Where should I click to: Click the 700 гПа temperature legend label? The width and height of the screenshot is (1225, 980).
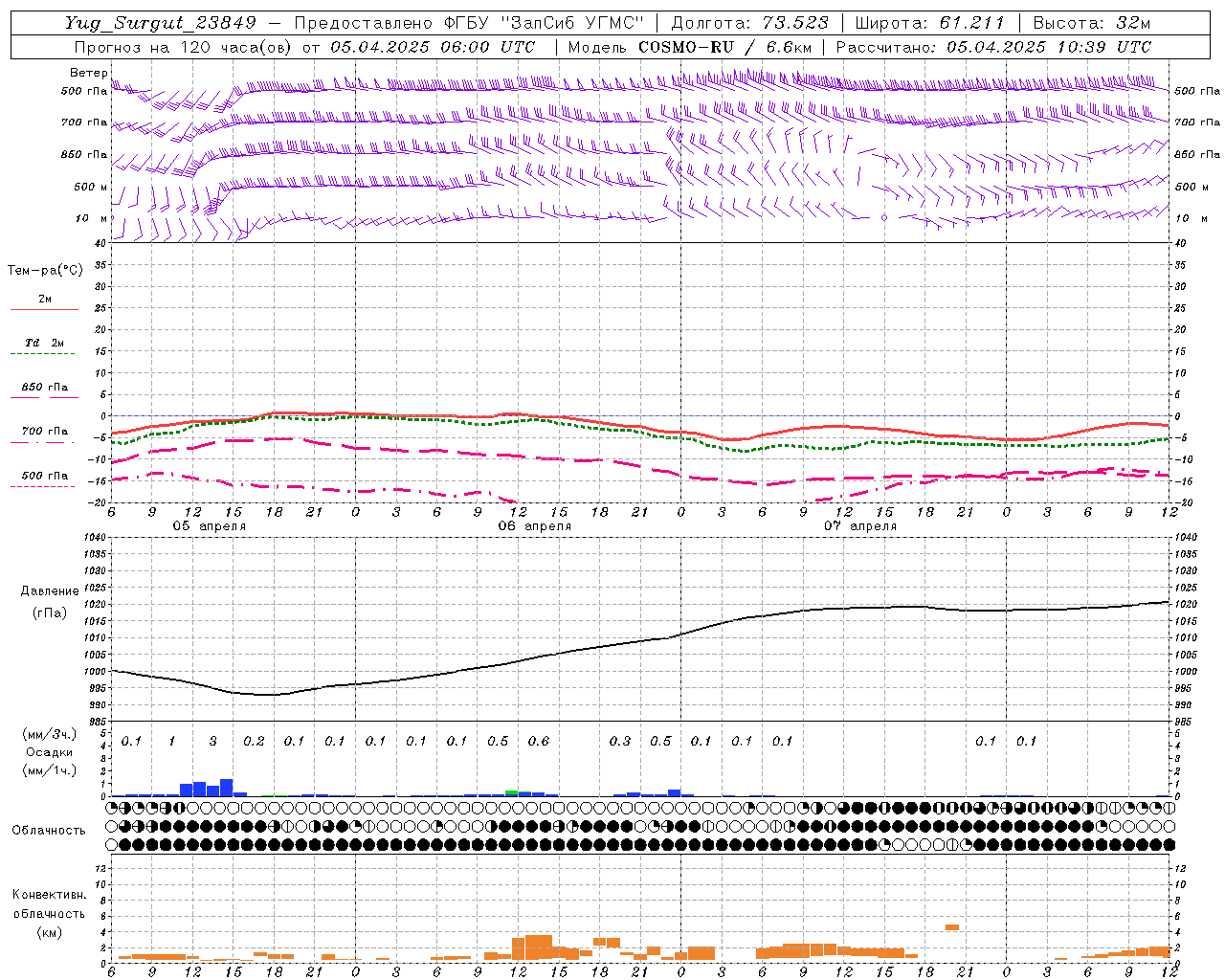pos(44,432)
